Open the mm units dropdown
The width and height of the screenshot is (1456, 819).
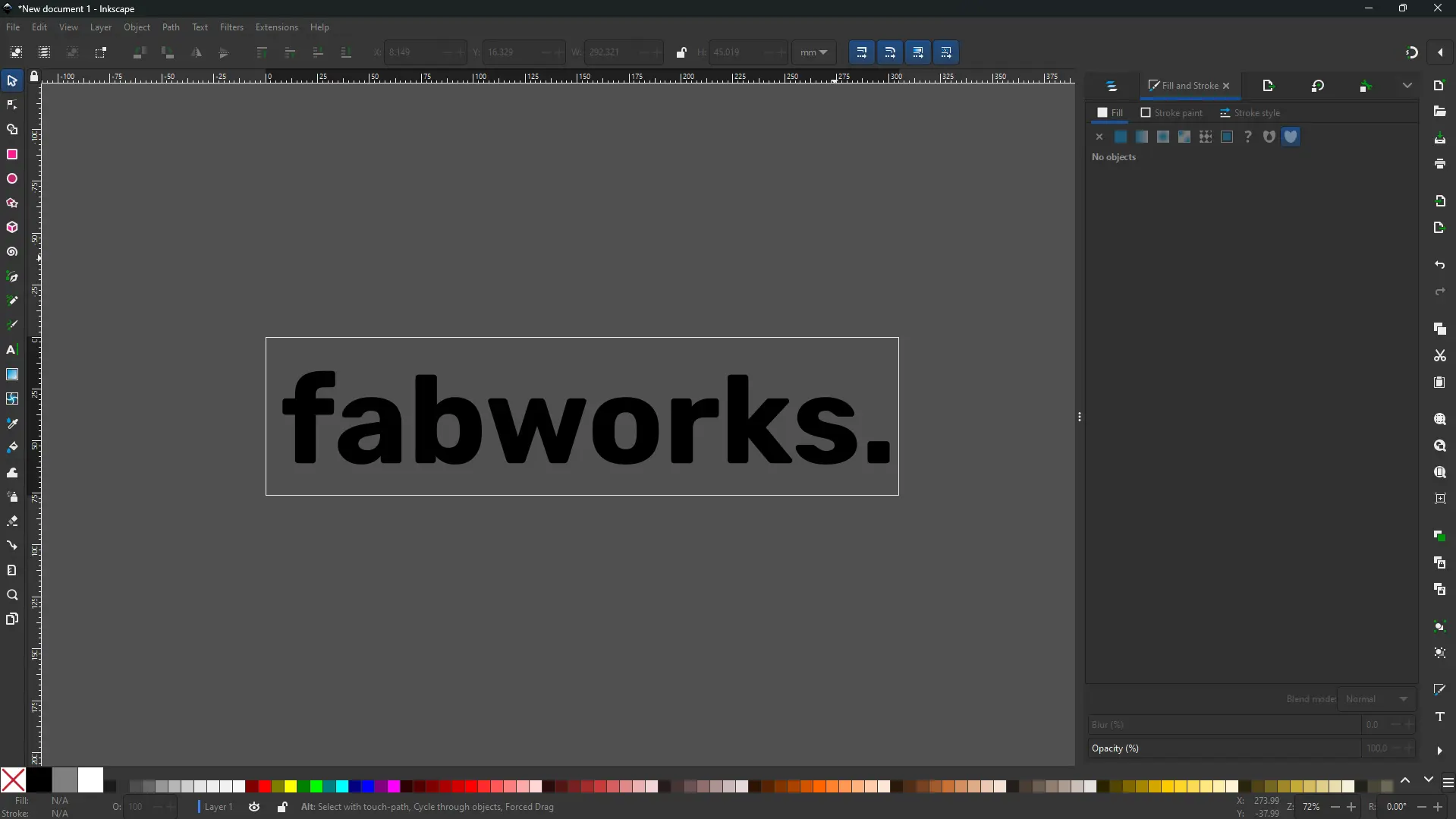click(813, 52)
